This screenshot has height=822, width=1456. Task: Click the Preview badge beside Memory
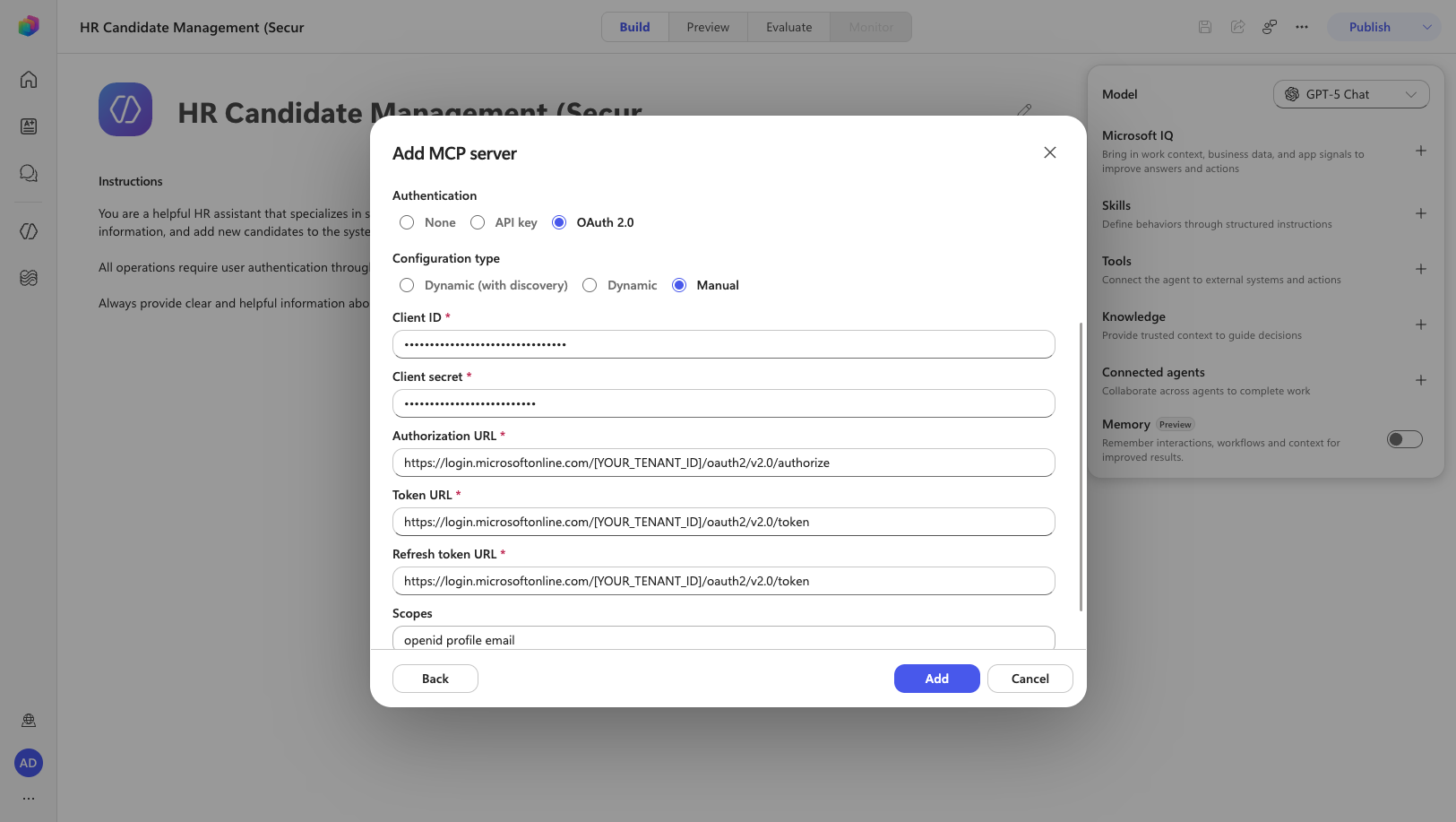(1176, 425)
